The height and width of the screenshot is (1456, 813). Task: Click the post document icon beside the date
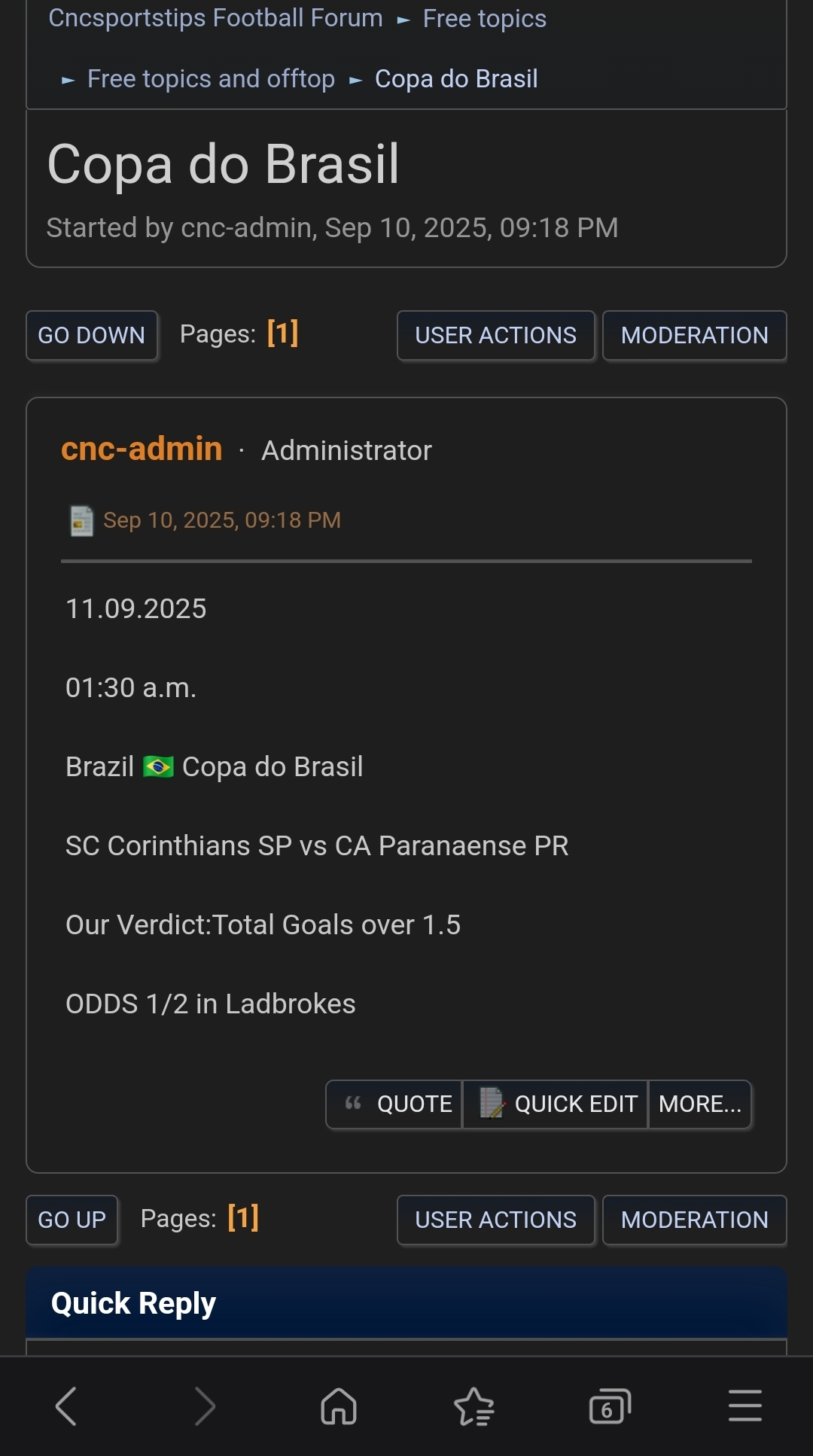81,520
